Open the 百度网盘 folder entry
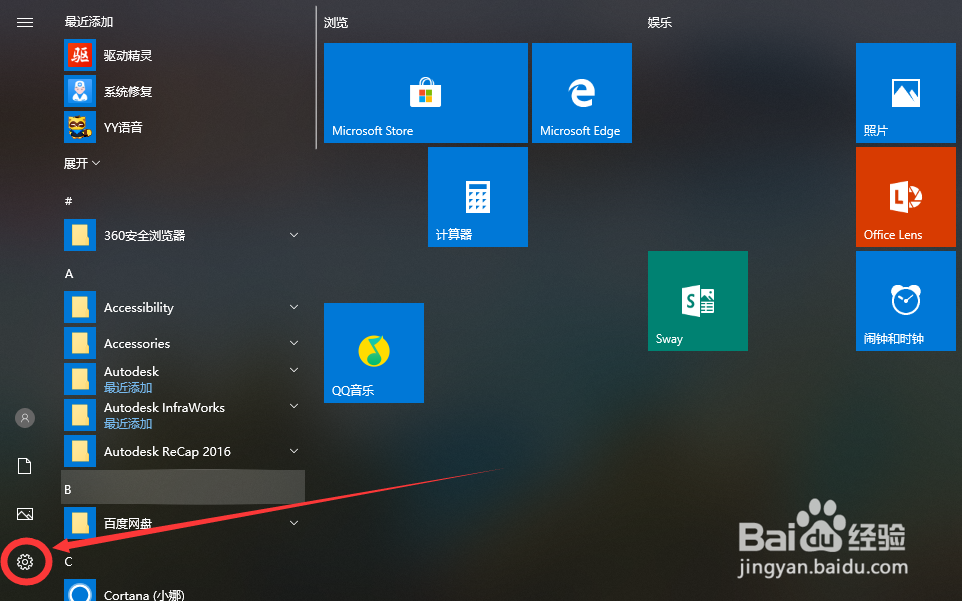Screen dimensions: 962x601 point(184,523)
